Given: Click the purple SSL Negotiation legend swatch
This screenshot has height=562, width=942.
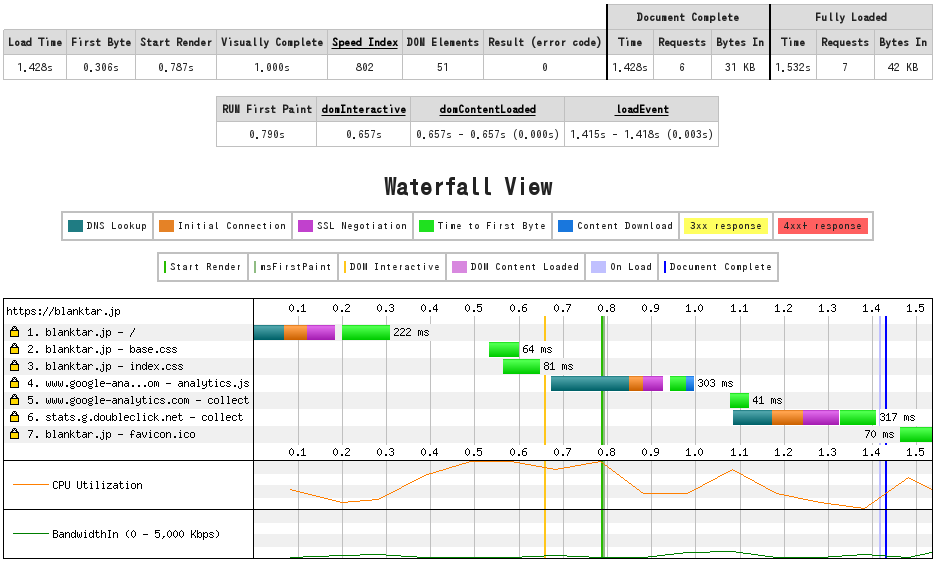Looking at the screenshot, I should 306,226.
